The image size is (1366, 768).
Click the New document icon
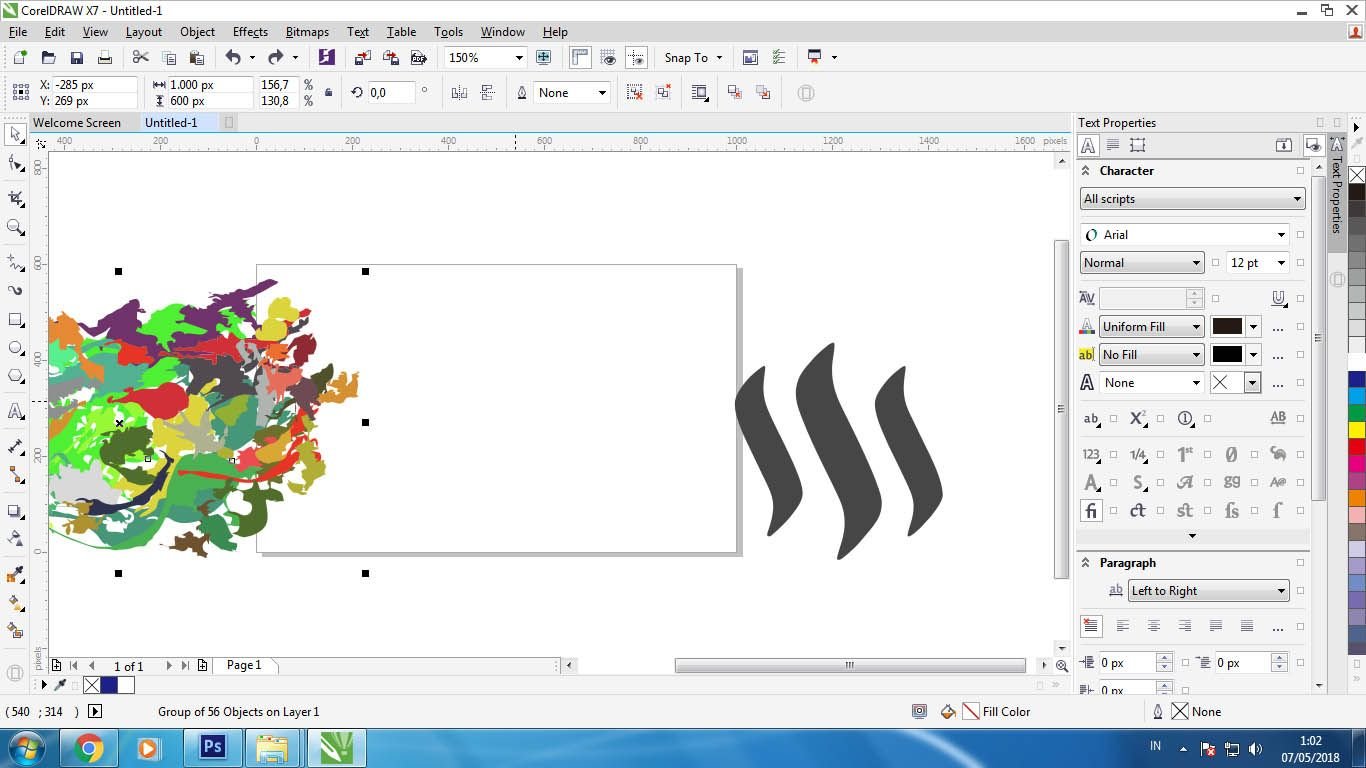[19, 58]
